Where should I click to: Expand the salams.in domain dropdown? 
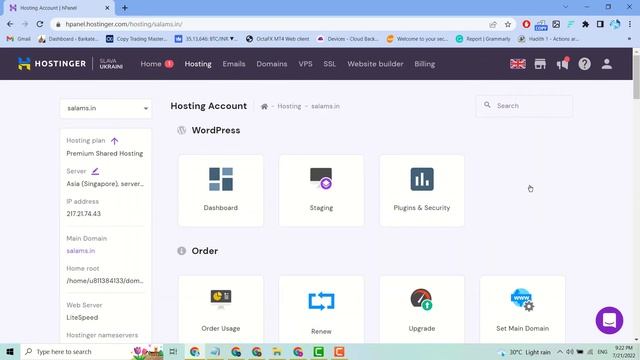coord(106,108)
